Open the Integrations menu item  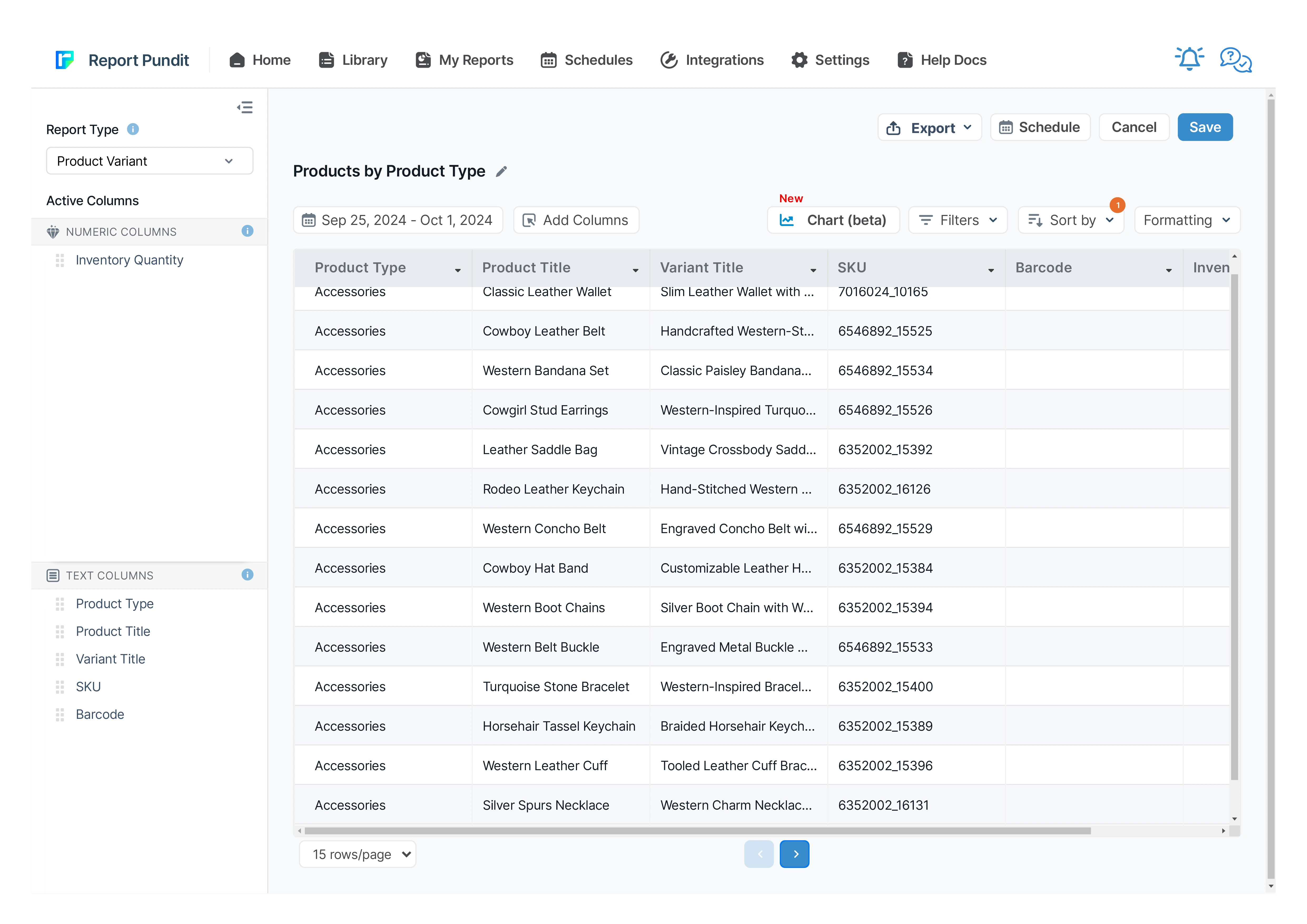(x=712, y=60)
